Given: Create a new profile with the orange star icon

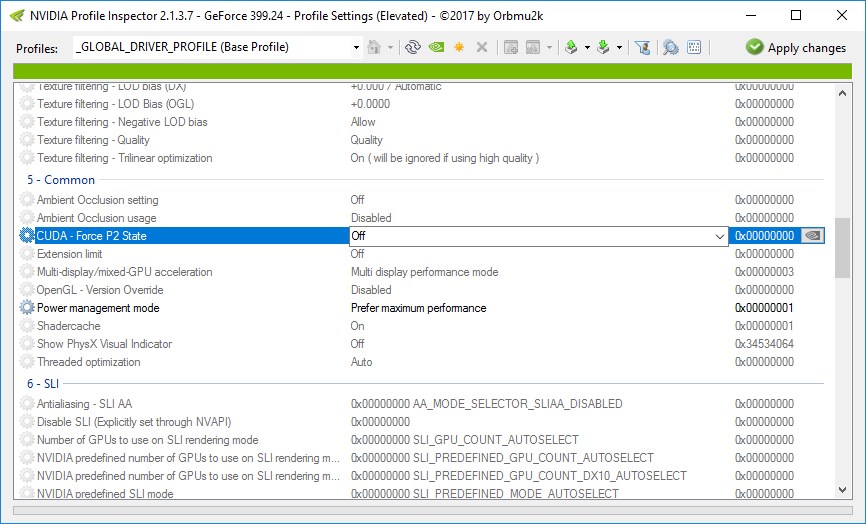Looking at the screenshot, I should (x=459, y=47).
